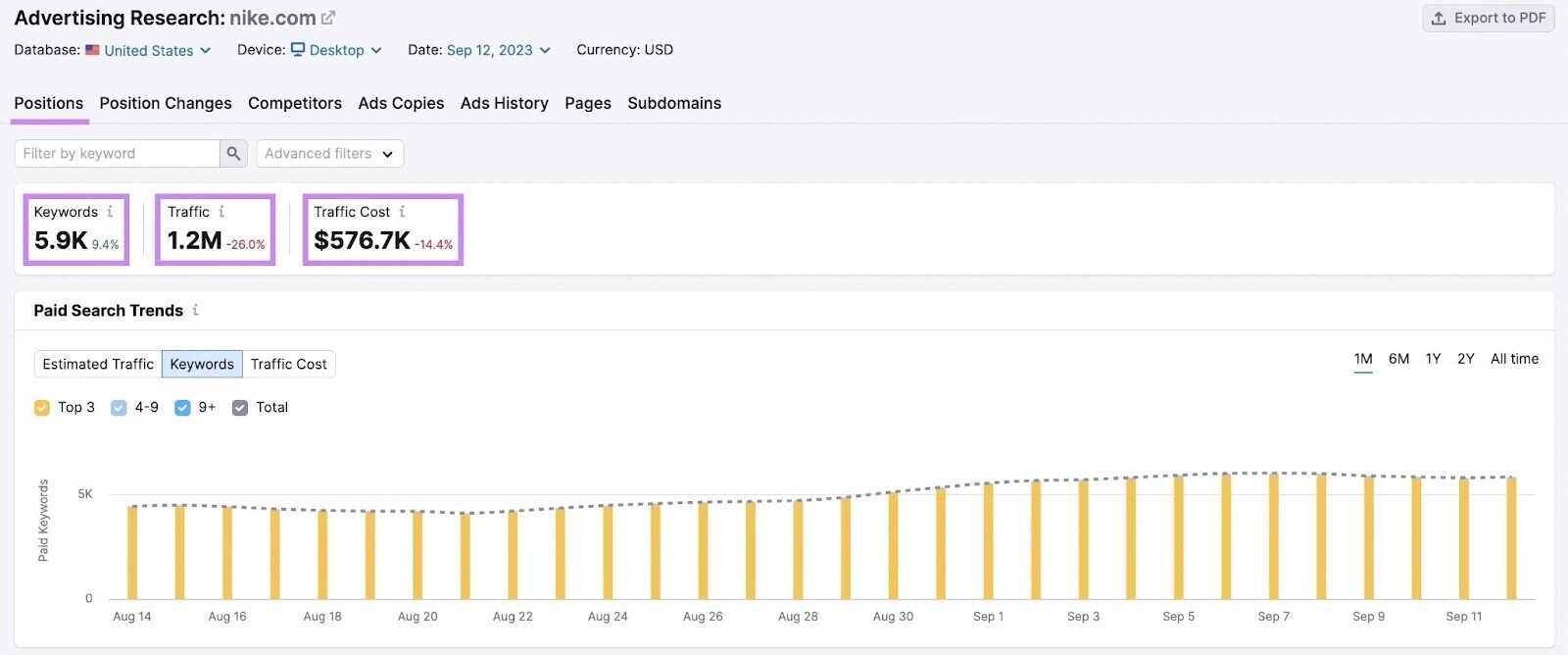Screen dimensions: 1568x655
Task: Click the Desktop monitor icon
Action: tap(298, 50)
